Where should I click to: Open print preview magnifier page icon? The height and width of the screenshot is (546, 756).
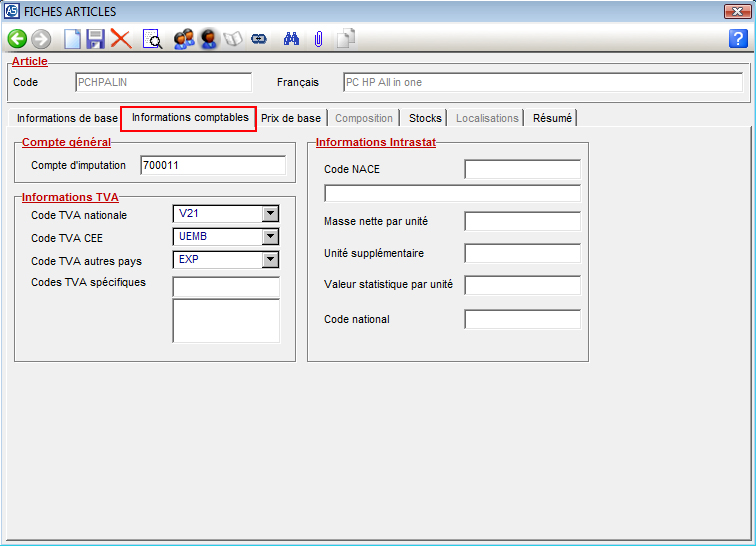152,39
